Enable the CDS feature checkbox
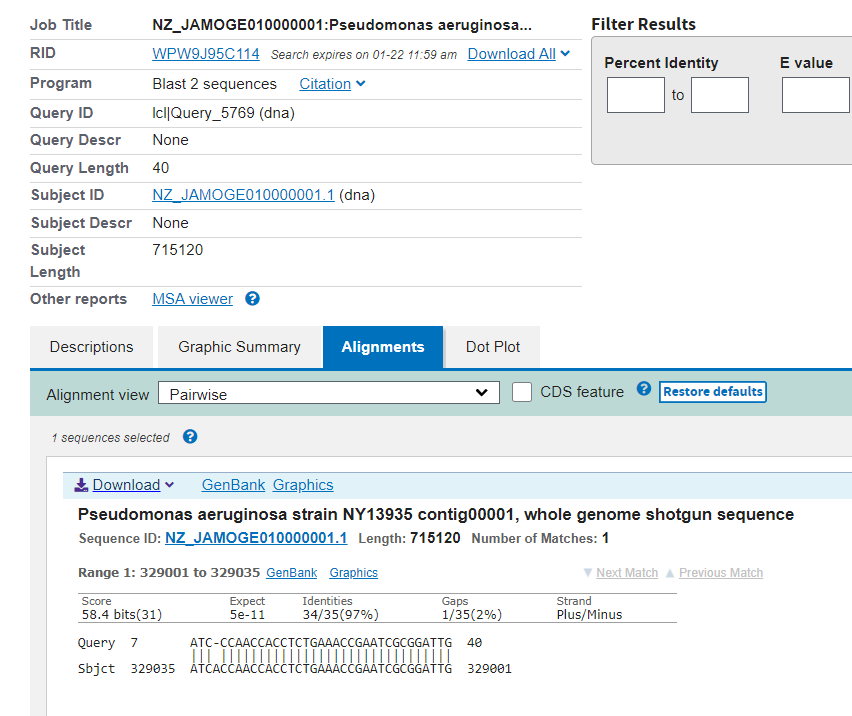The height and width of the screenshot is (716, 852). coord(522,392)
